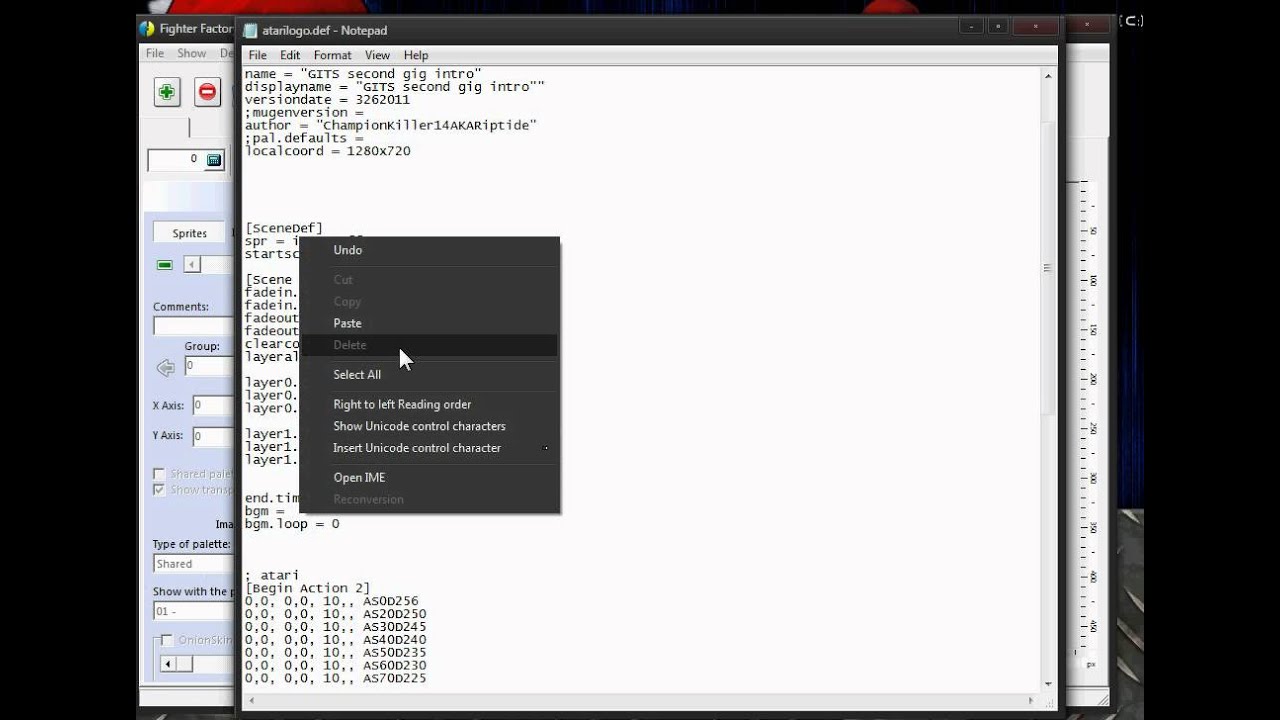Screen dimensions: 1280x720
Task: Click the X Axis input field
Action: [213, 405]
